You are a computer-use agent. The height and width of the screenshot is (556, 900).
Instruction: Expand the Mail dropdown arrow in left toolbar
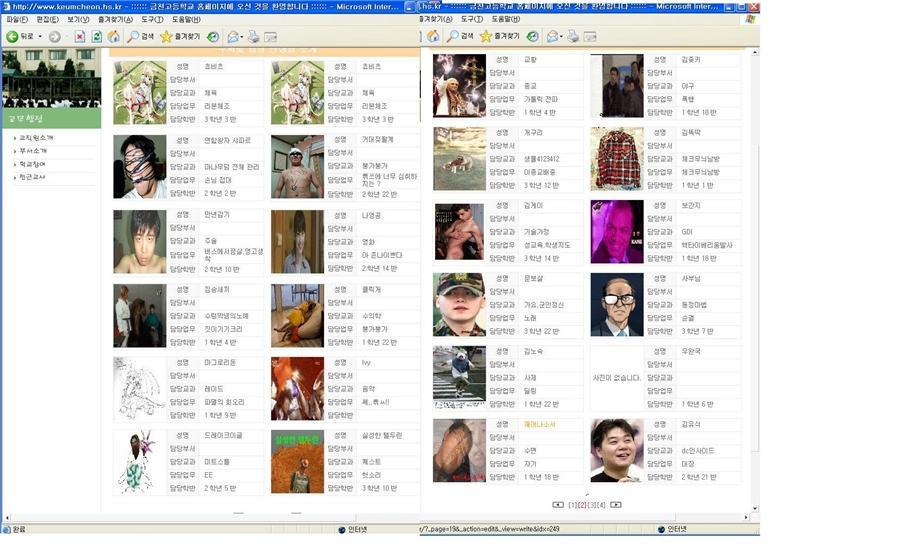[241, 37]
